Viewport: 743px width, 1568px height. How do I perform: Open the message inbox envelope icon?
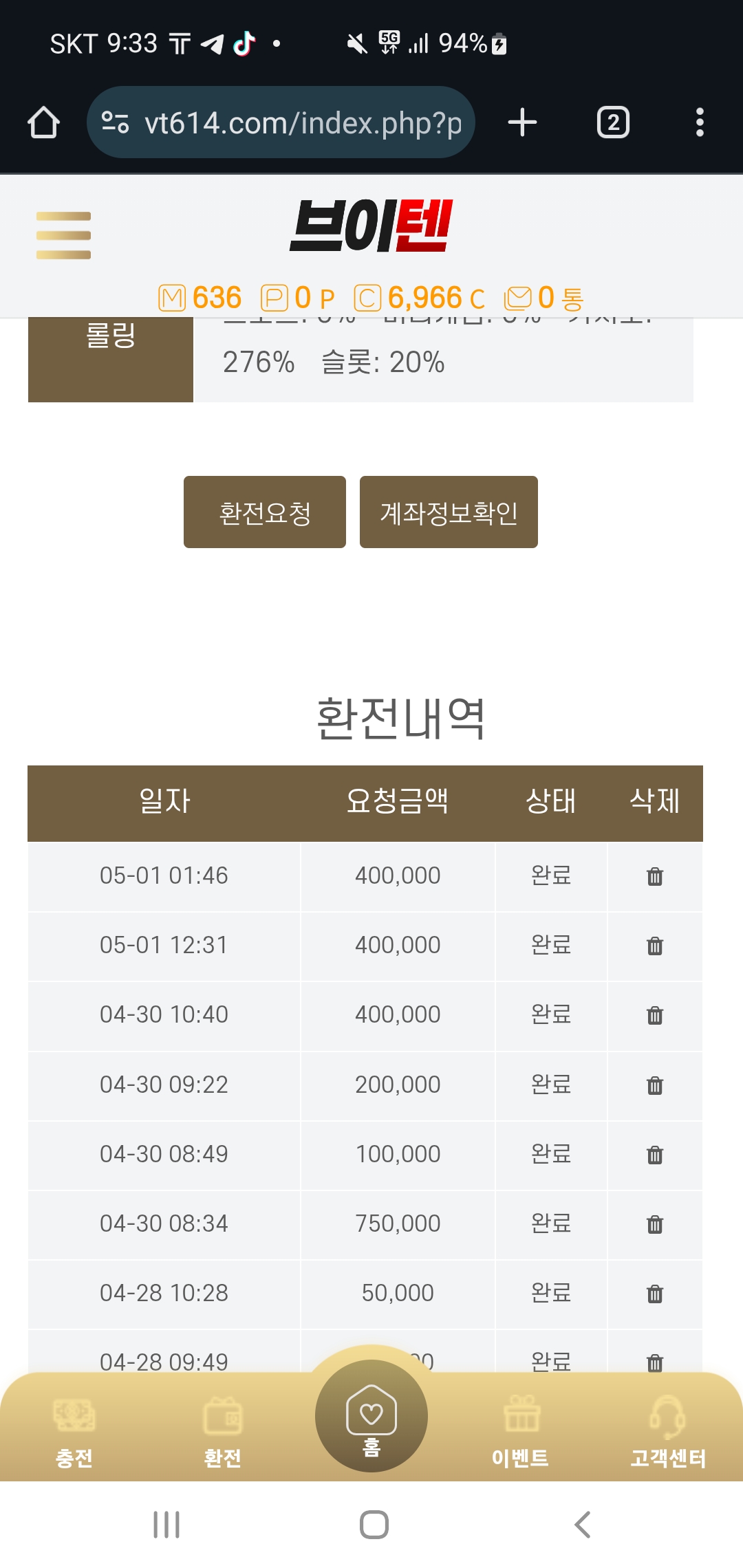click(x=517, y=298)
